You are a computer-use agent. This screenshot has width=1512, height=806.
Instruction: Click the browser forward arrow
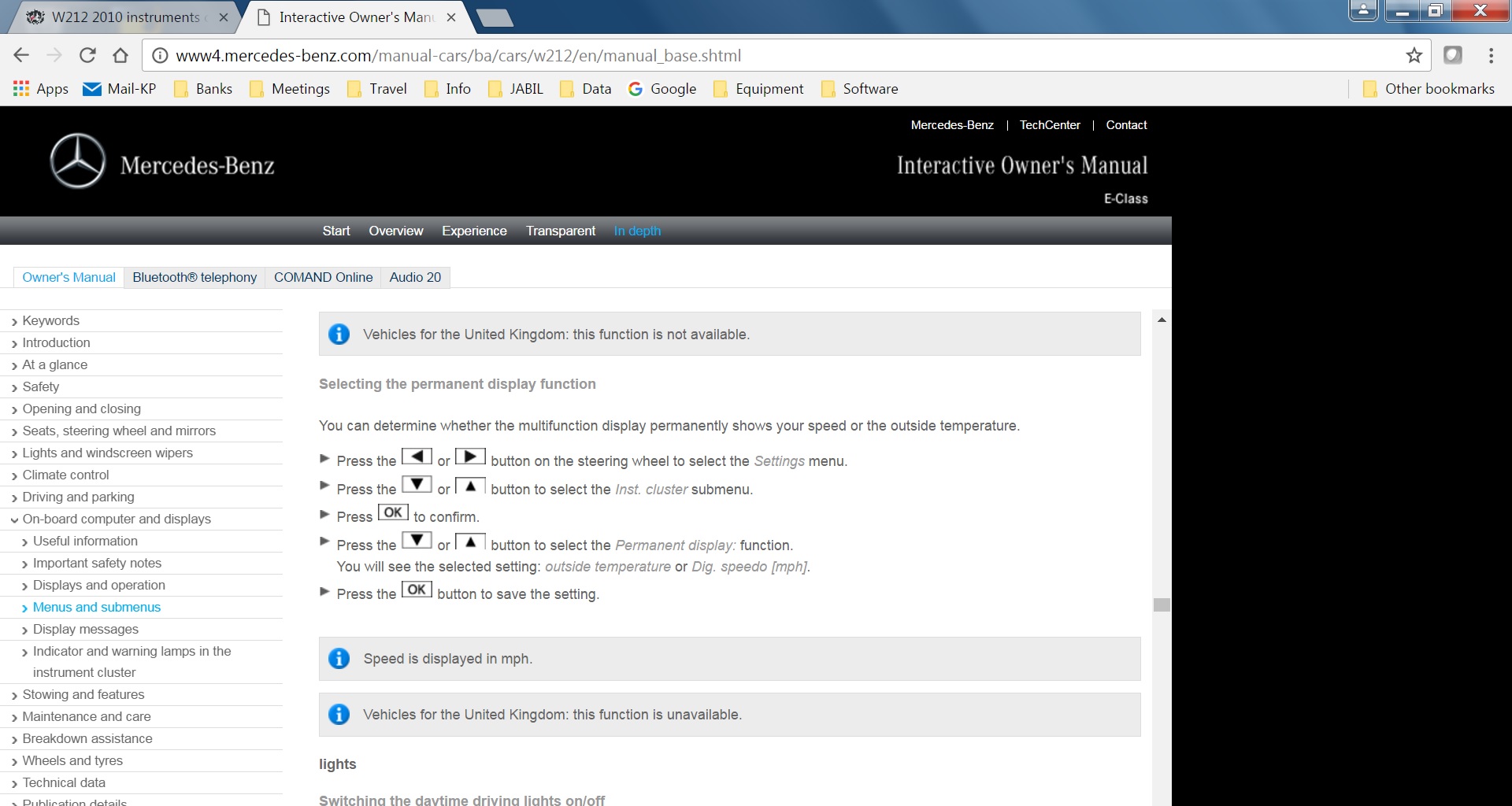[54, 55]
